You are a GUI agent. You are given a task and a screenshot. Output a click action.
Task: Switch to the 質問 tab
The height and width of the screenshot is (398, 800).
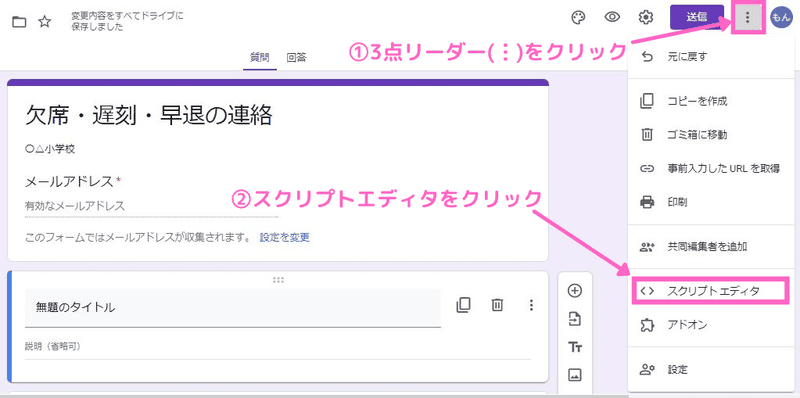(260, 58)
